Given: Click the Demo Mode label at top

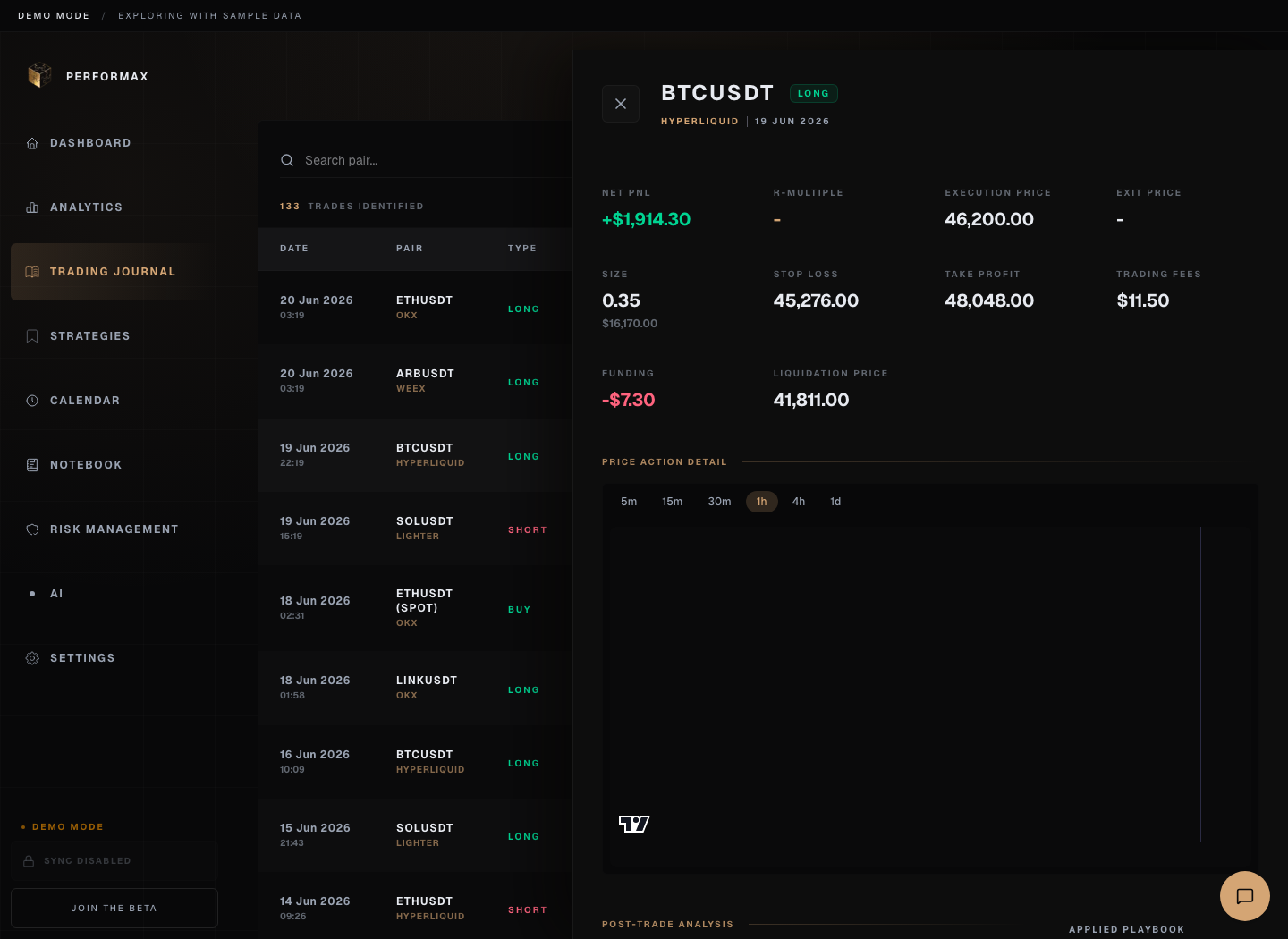Looking at the screenshot, I should 54,16.
